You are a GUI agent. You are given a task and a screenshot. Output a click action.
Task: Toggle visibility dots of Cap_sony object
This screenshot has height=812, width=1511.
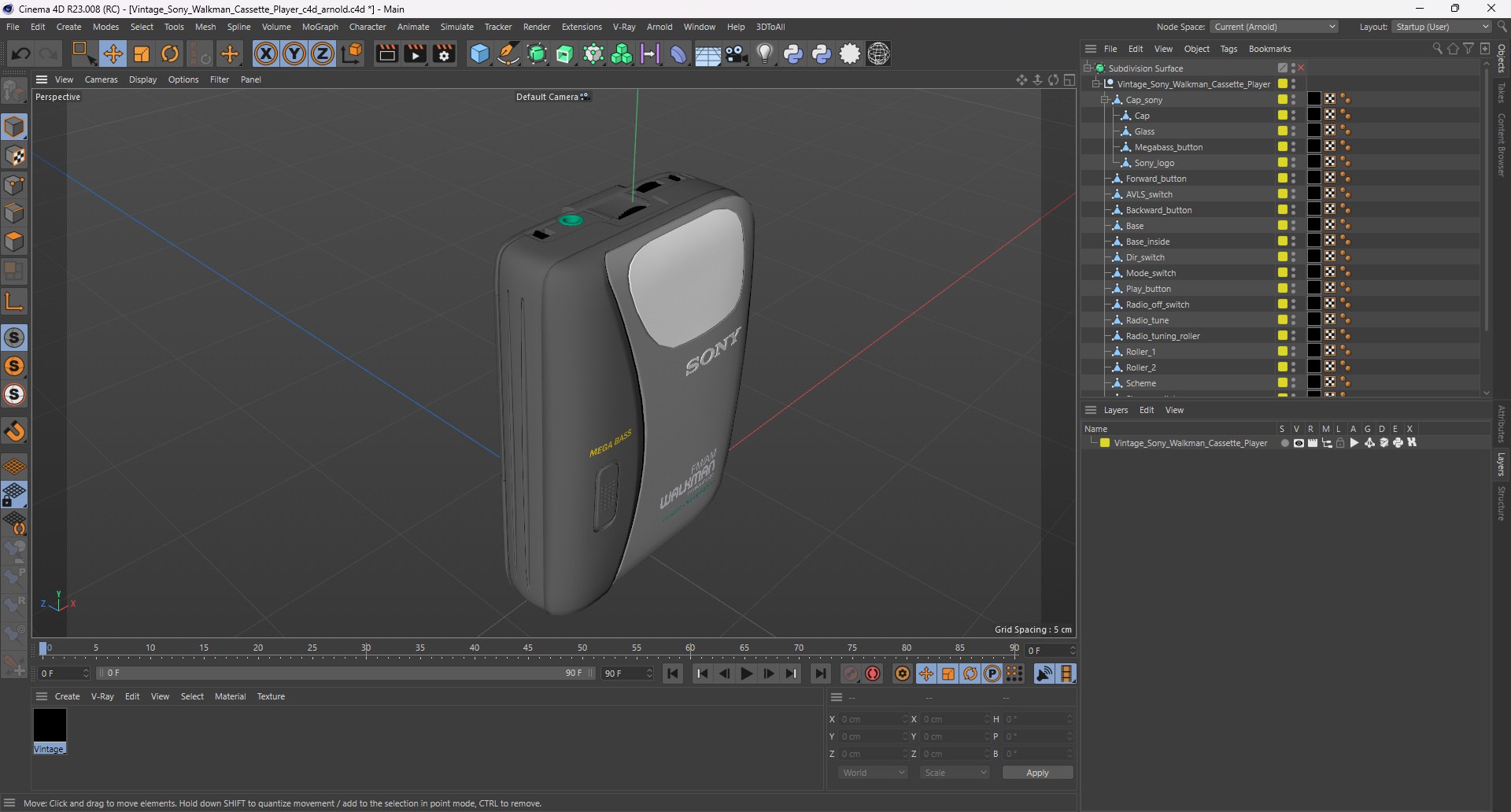1293,99
